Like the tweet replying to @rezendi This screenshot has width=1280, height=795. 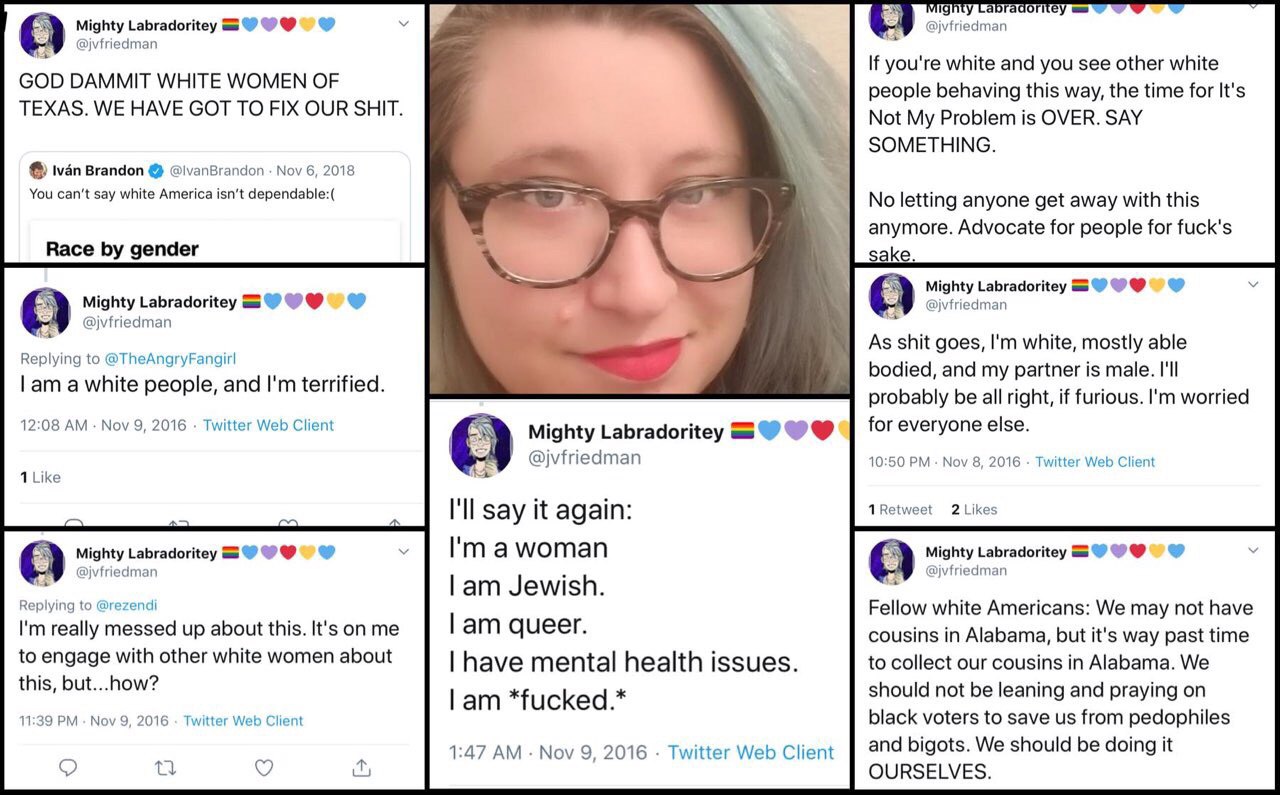[264, 767]
